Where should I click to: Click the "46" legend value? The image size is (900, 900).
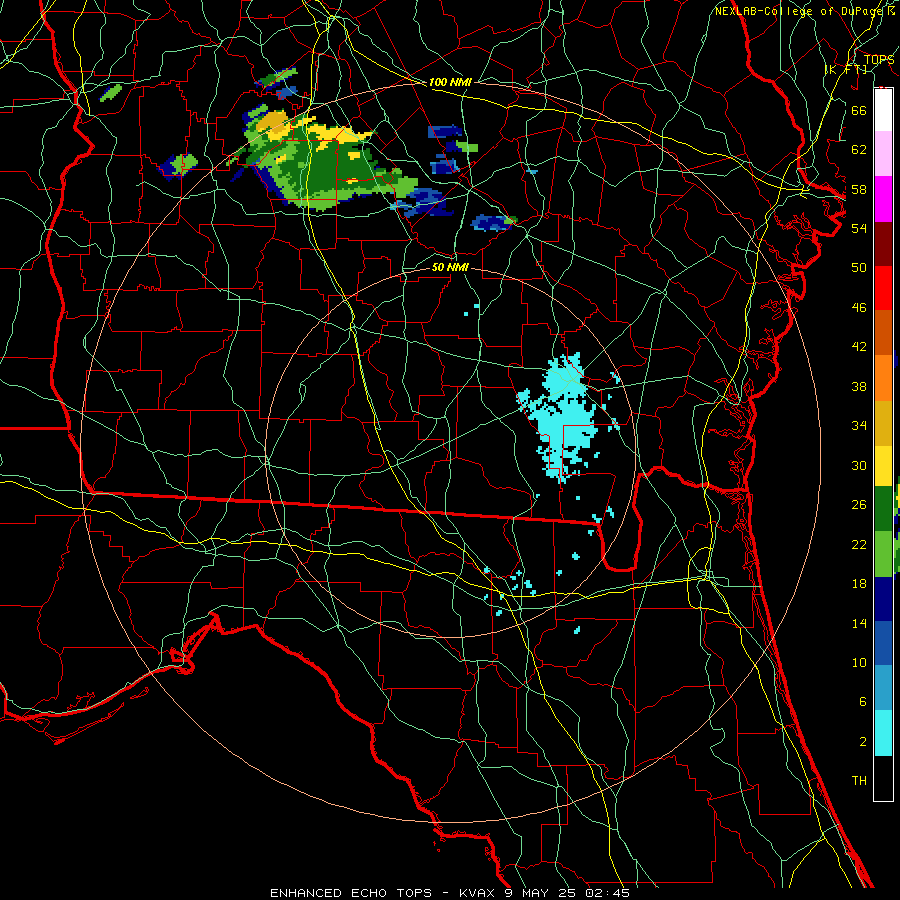click(859, 308)
